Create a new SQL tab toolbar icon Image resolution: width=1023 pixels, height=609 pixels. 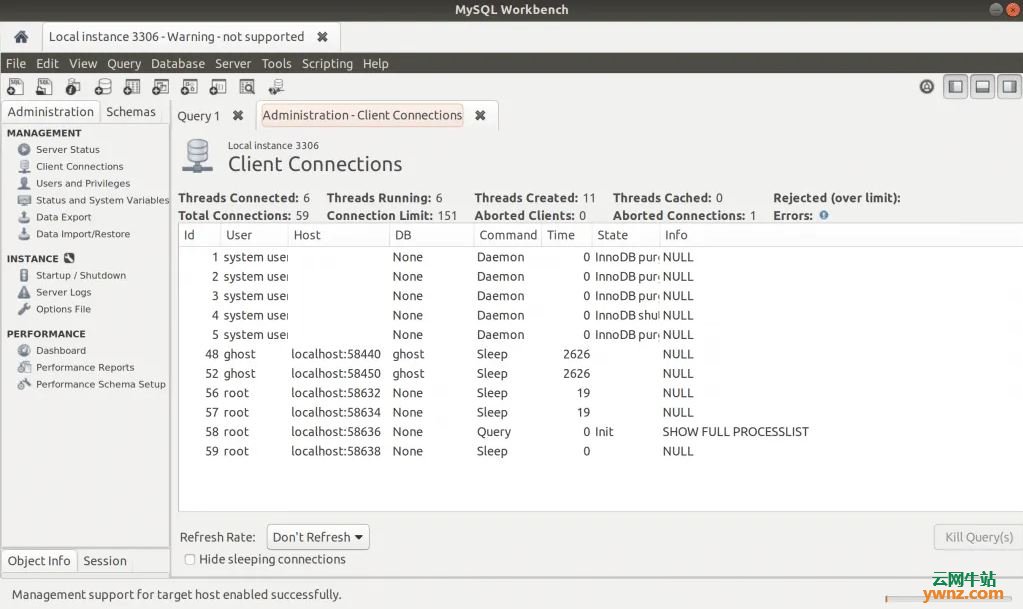pos(15,87)
